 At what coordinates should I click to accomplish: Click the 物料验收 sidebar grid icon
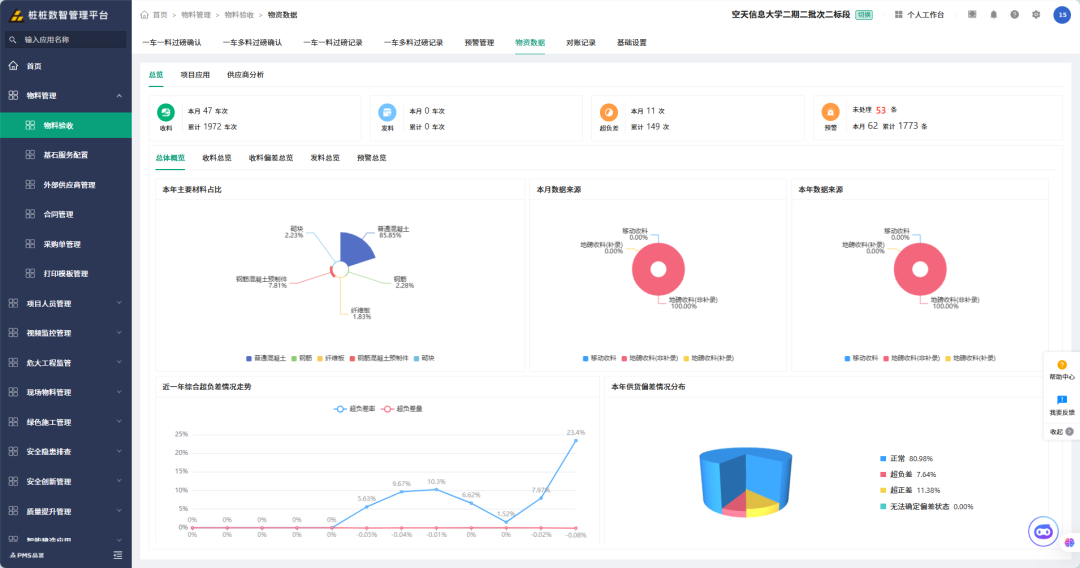(x=30, y=125)
